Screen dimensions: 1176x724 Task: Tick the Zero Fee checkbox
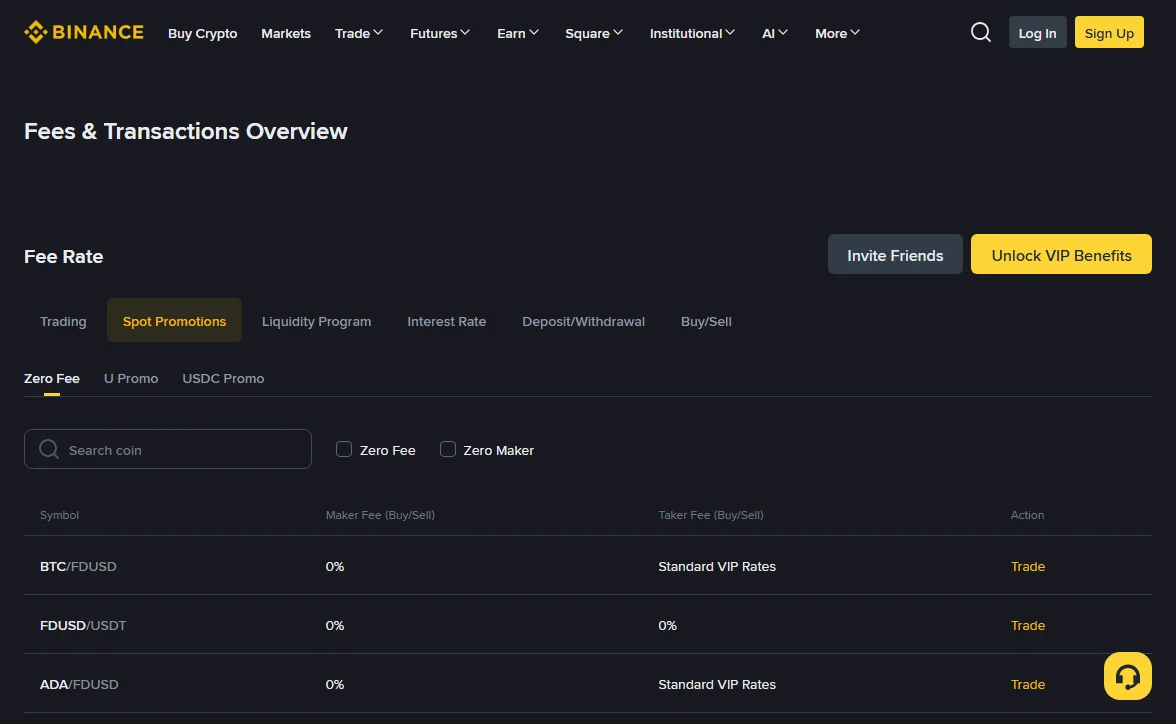[344, 449]
